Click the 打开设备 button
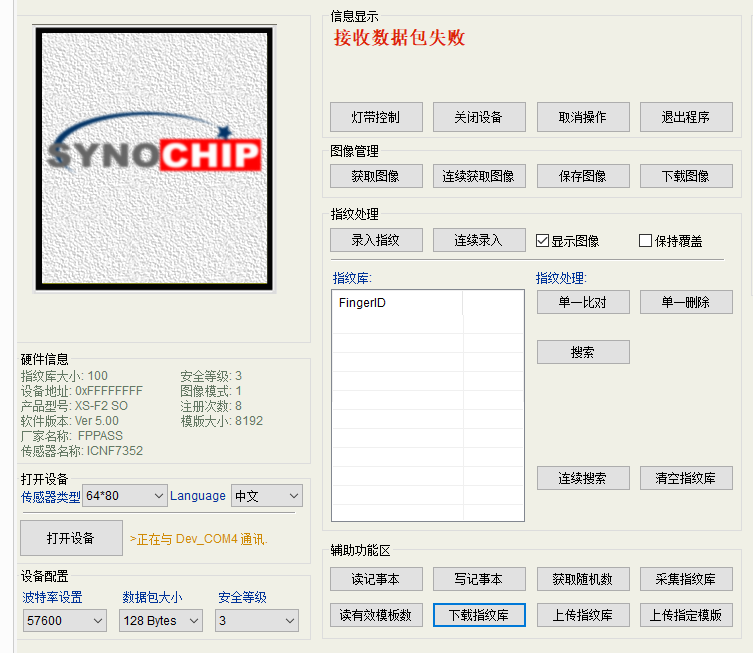The height and width of the screenshot is (653, 753). [71, 538]
